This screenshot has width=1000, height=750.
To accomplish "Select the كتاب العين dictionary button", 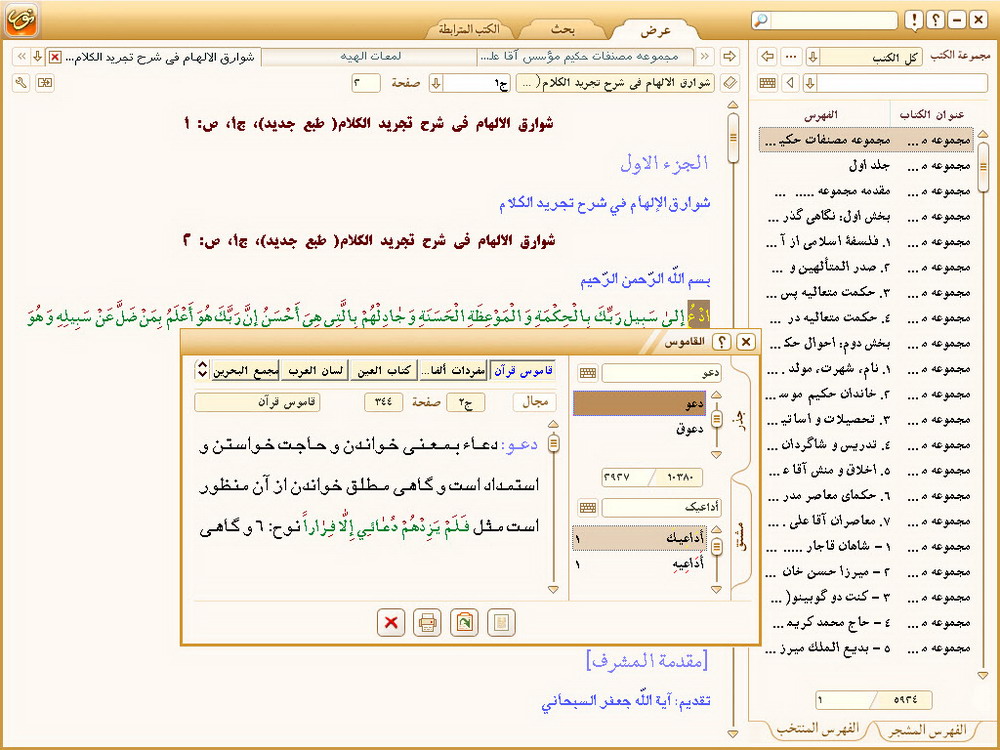I will click(x=384, y=371).
